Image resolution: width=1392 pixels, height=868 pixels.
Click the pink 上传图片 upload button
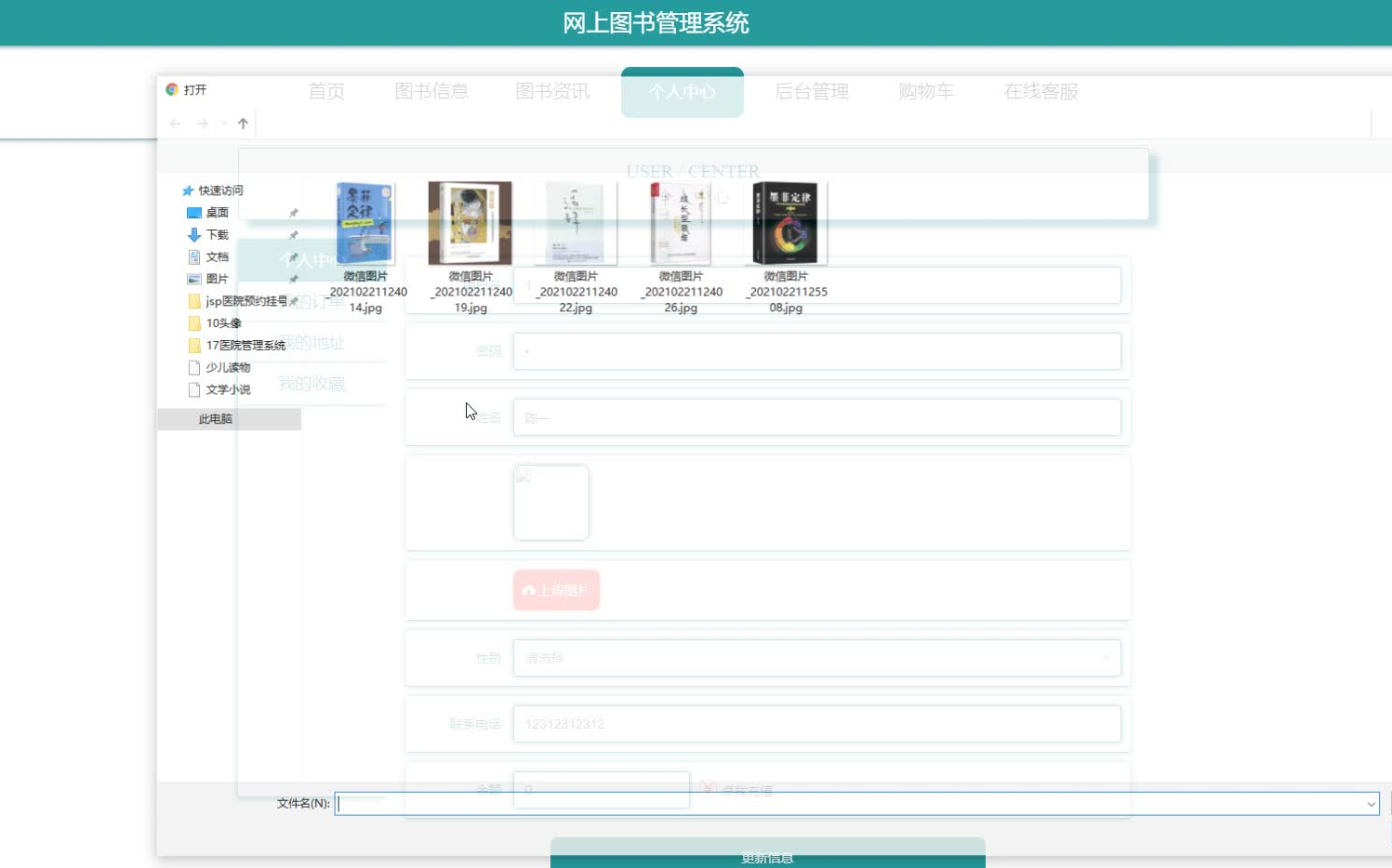(x=556, y=590)
